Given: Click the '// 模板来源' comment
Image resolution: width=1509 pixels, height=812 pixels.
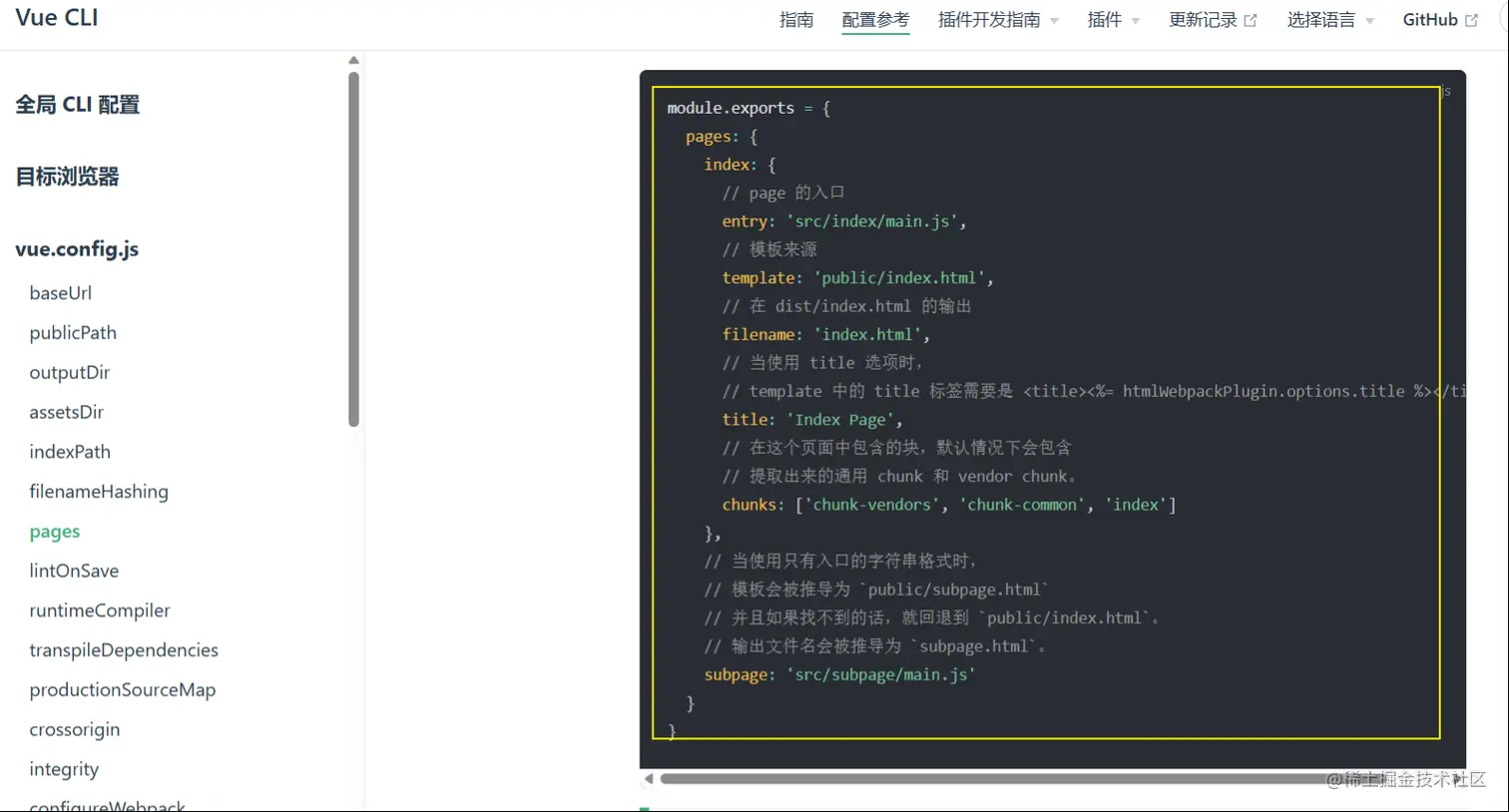Looking at the screenshot, I should 769,249.
